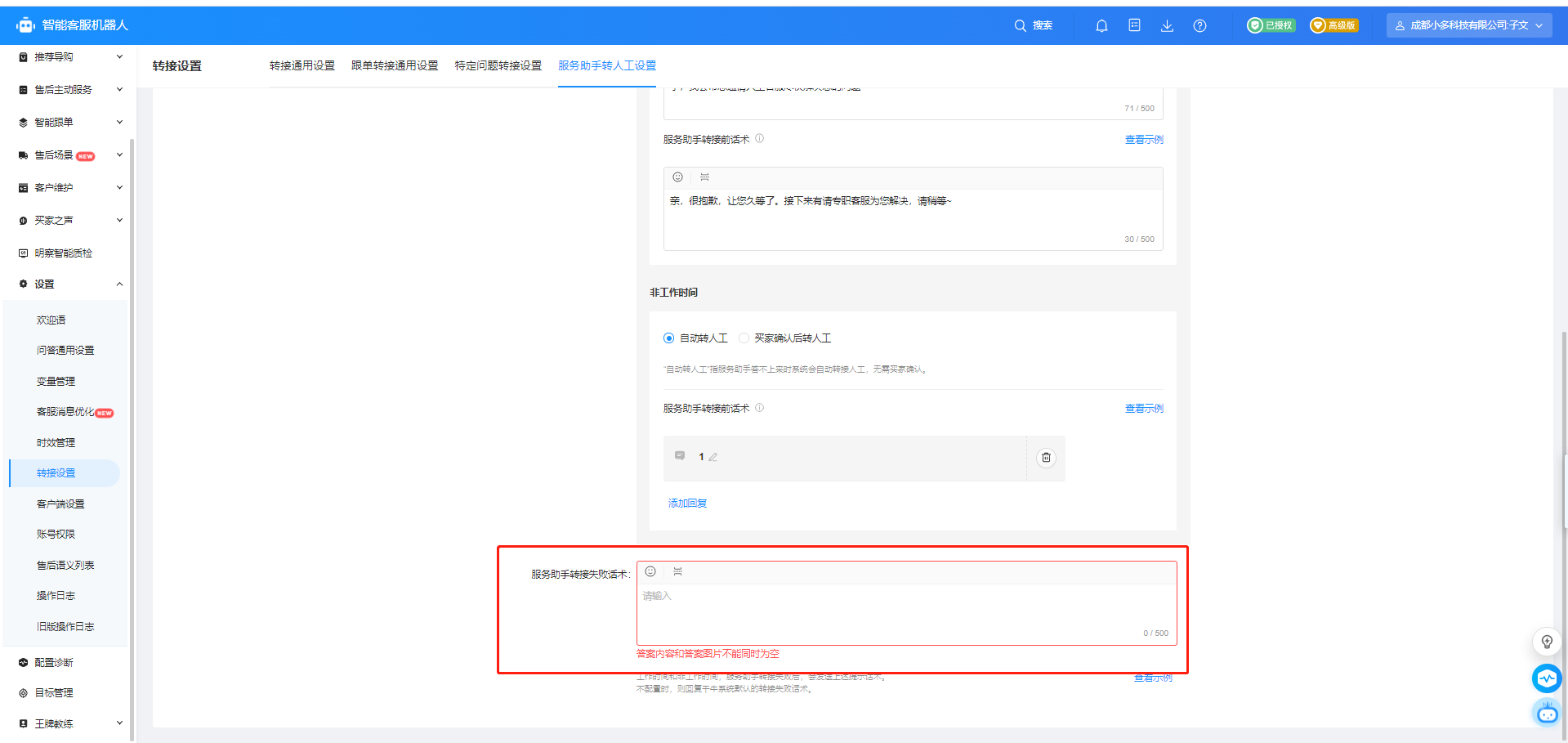Click the icon beside 推荐导购

[23, 57]
